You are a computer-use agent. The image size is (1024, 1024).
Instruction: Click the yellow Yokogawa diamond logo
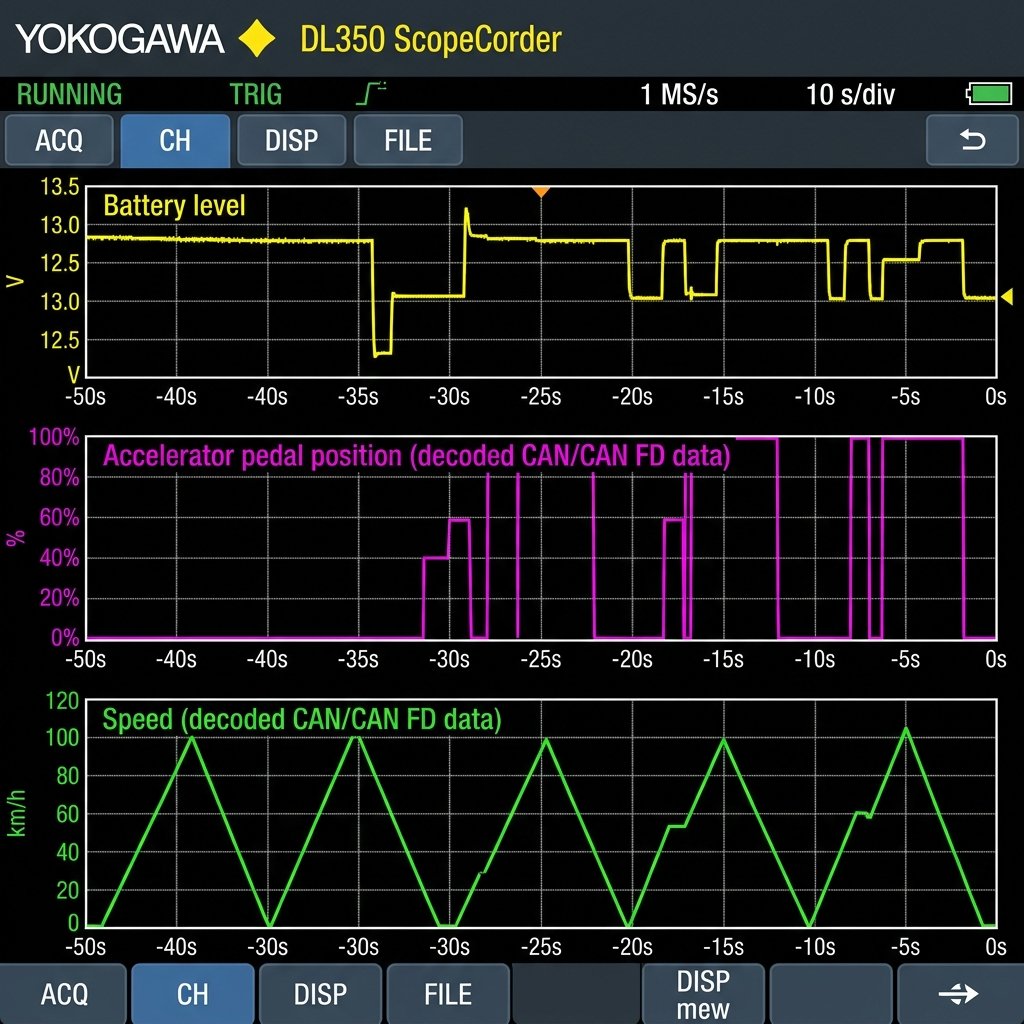coord(257,39)
